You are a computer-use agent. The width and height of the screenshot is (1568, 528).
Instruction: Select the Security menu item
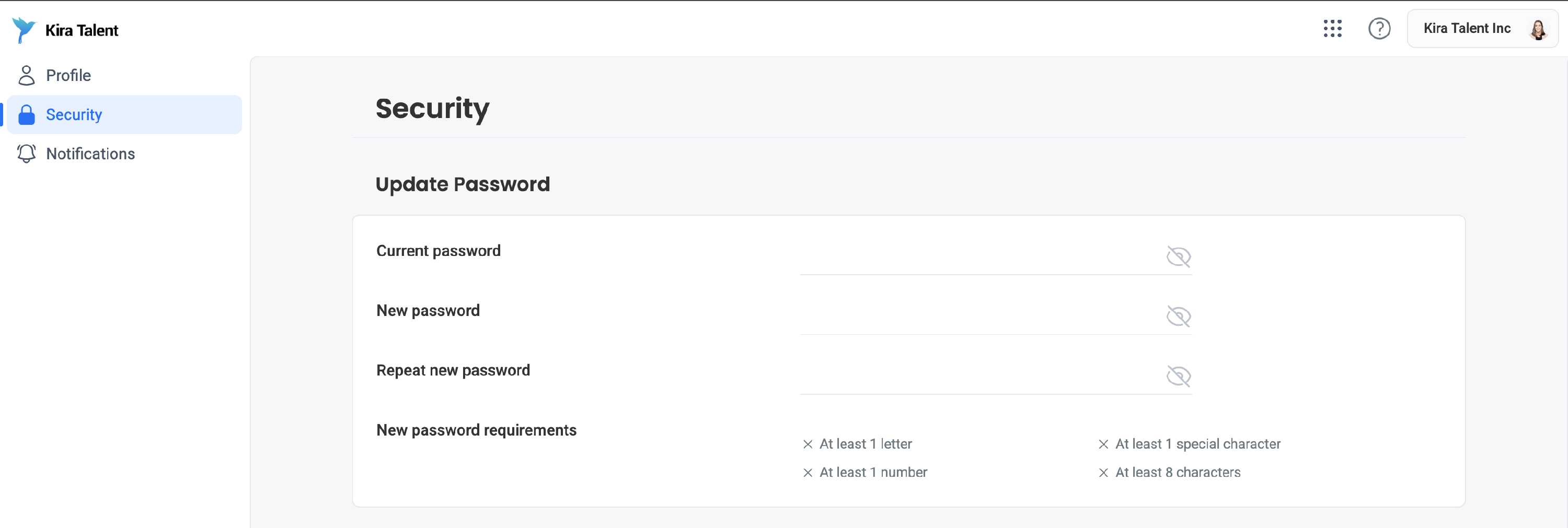click(x=124, y=114)
